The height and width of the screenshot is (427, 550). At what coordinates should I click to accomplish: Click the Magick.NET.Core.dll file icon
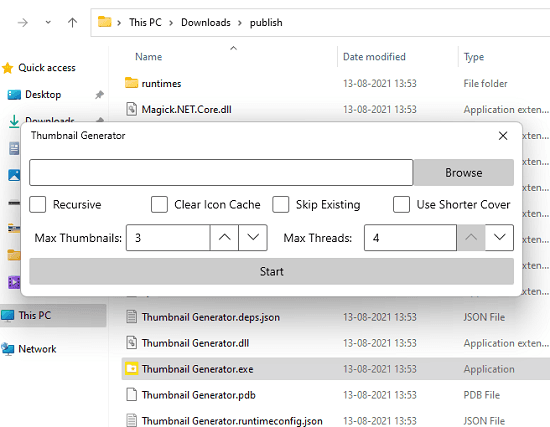click(132, 109)
